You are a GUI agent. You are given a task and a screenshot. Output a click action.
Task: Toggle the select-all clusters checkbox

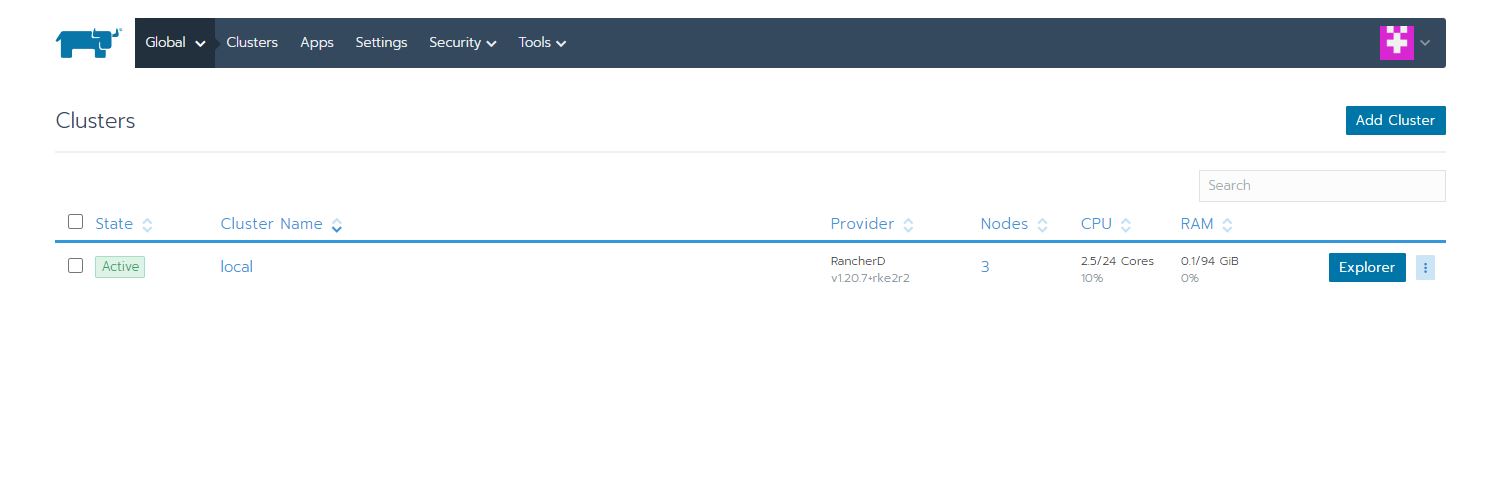75,222
